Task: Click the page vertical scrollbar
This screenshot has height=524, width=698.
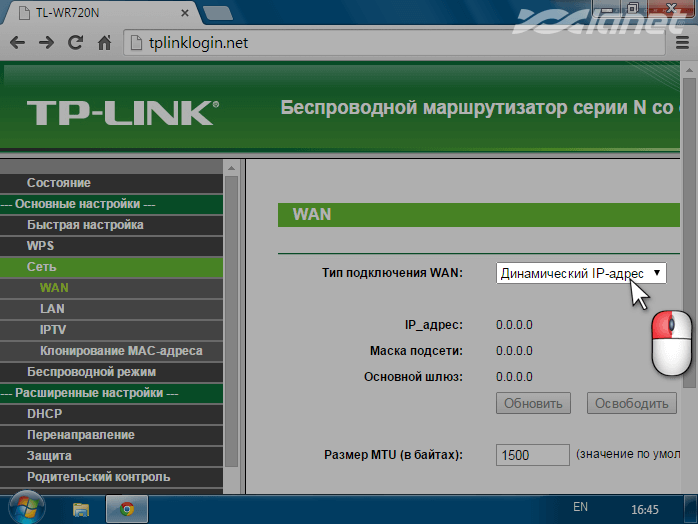Action: (x=689, y=232)
